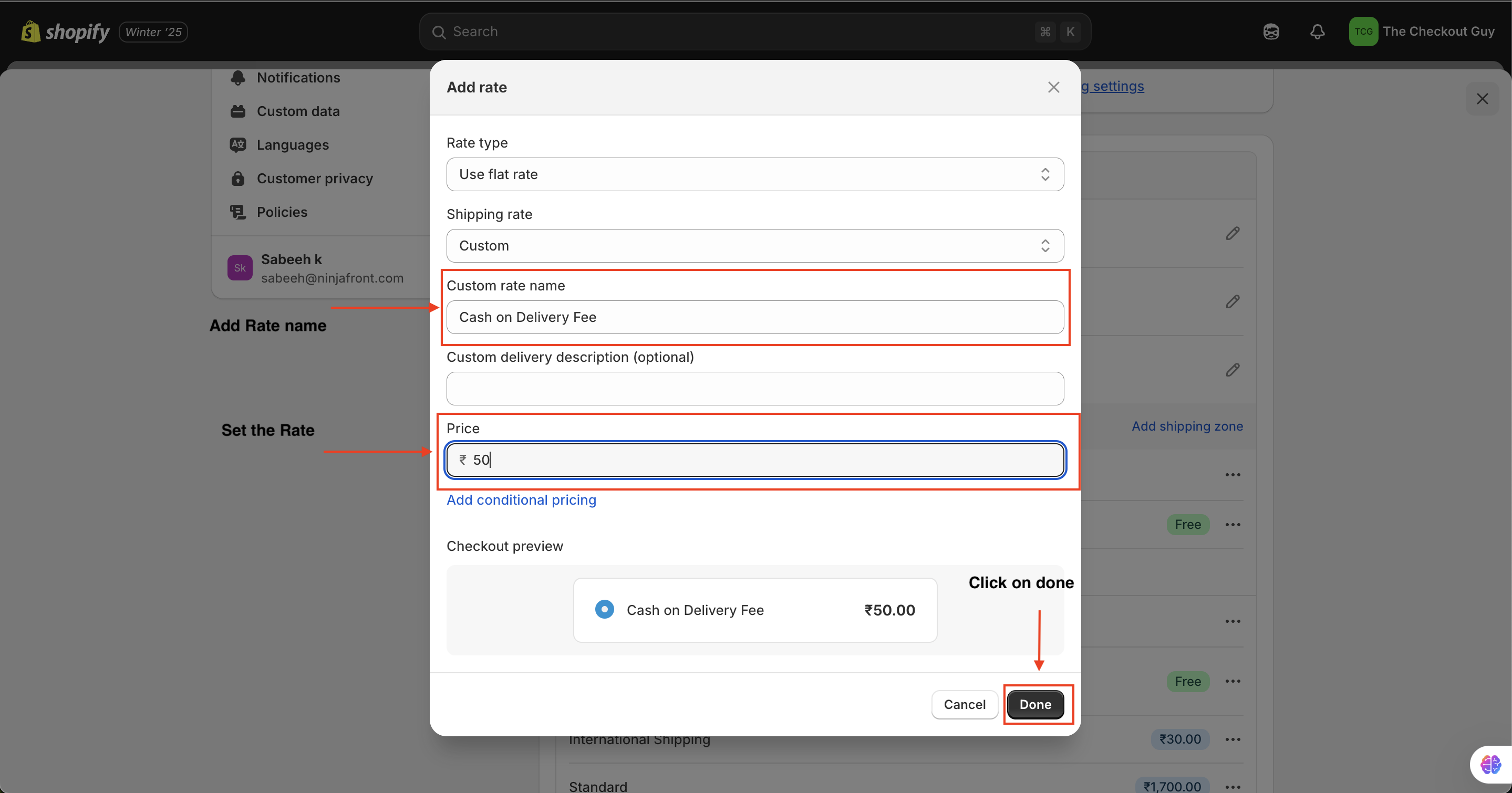Screen dimensions: 1512x793
Task: Click the Cancel button
Action: [965, 704]
